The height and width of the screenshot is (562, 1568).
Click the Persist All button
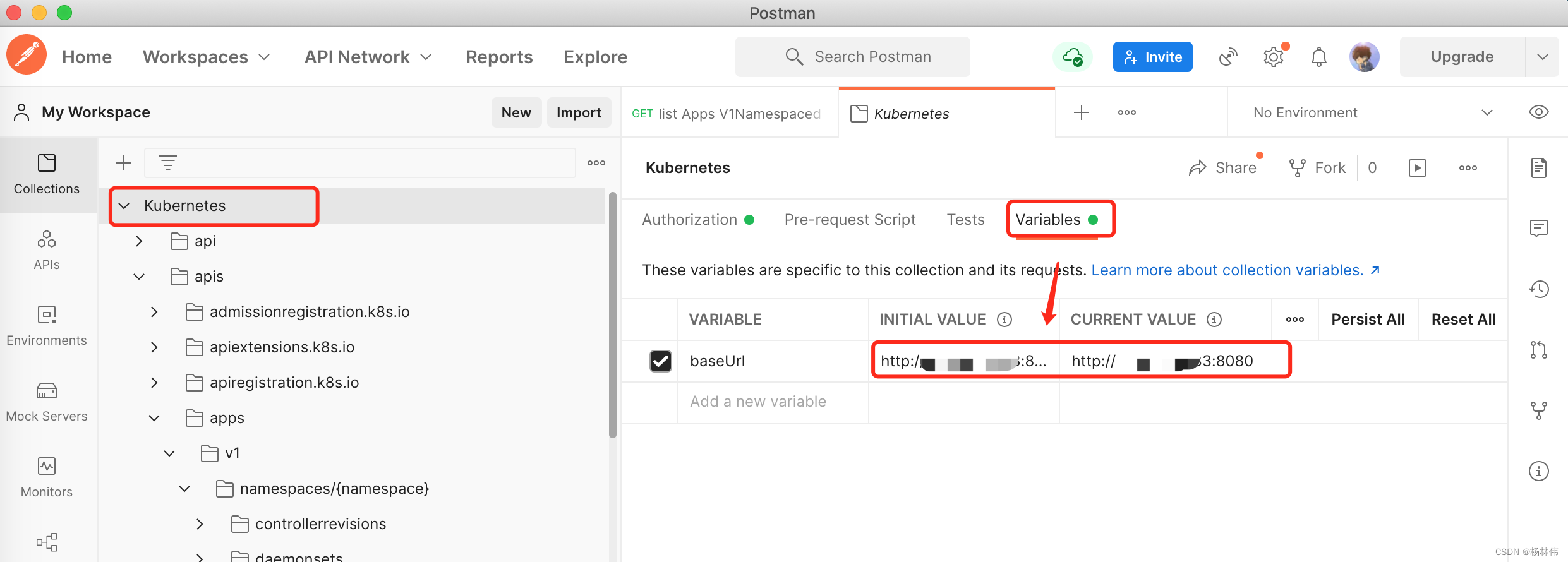(1368, 320)
